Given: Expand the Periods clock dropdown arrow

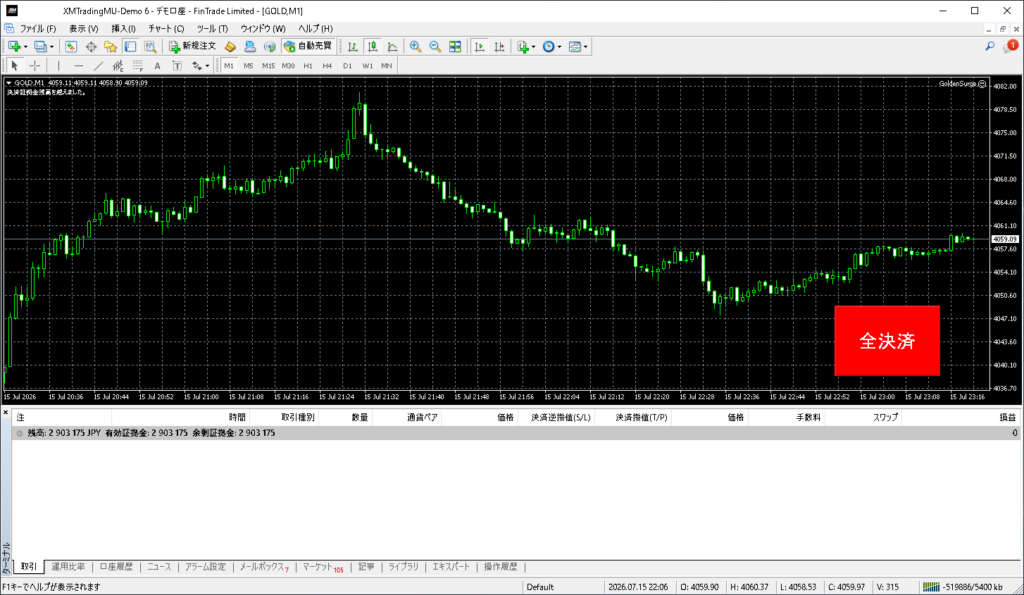Looking at the screenshot, I should pos(559,47).
